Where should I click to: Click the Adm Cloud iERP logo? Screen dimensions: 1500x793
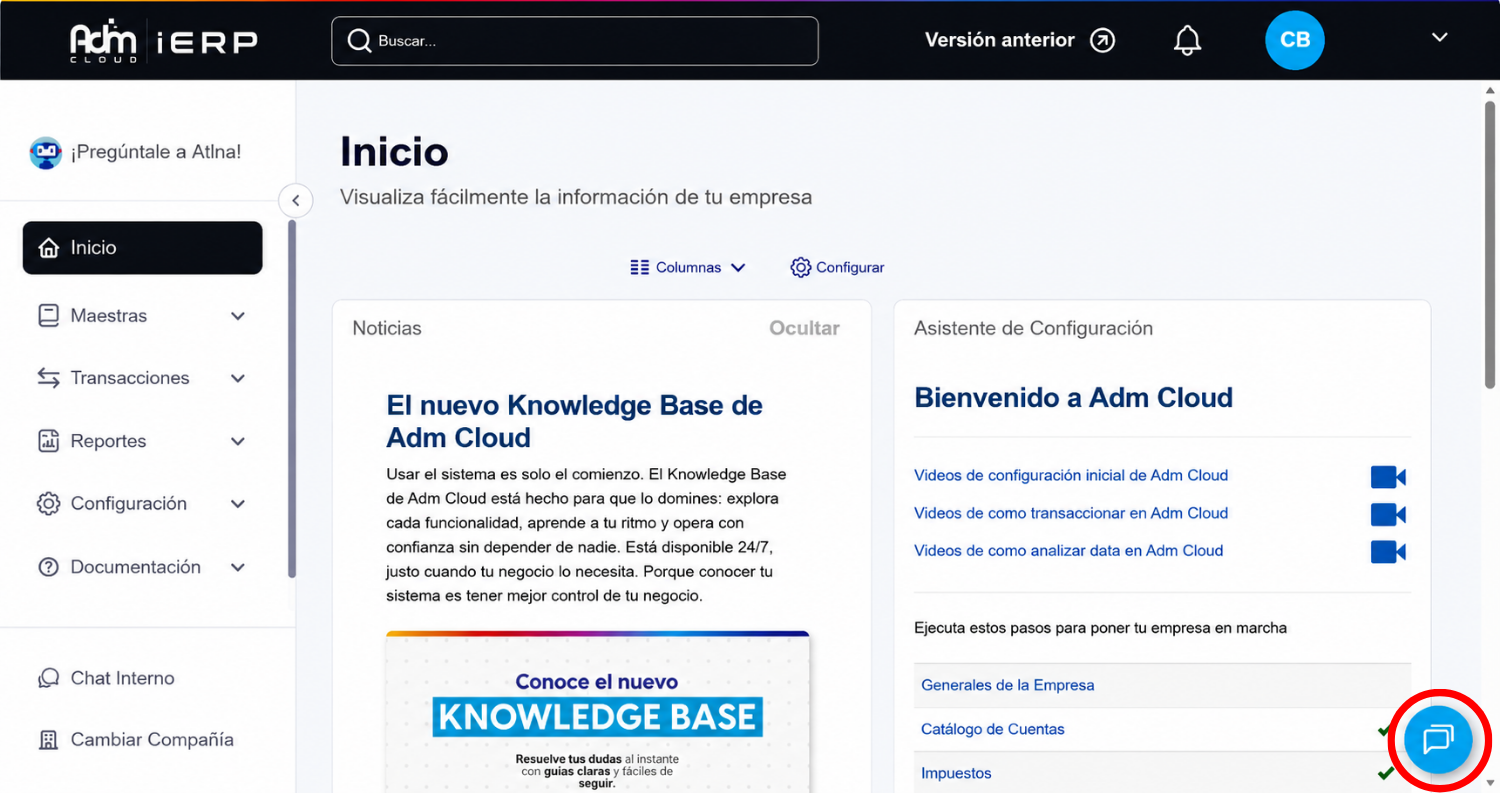(x=163, y=41)
